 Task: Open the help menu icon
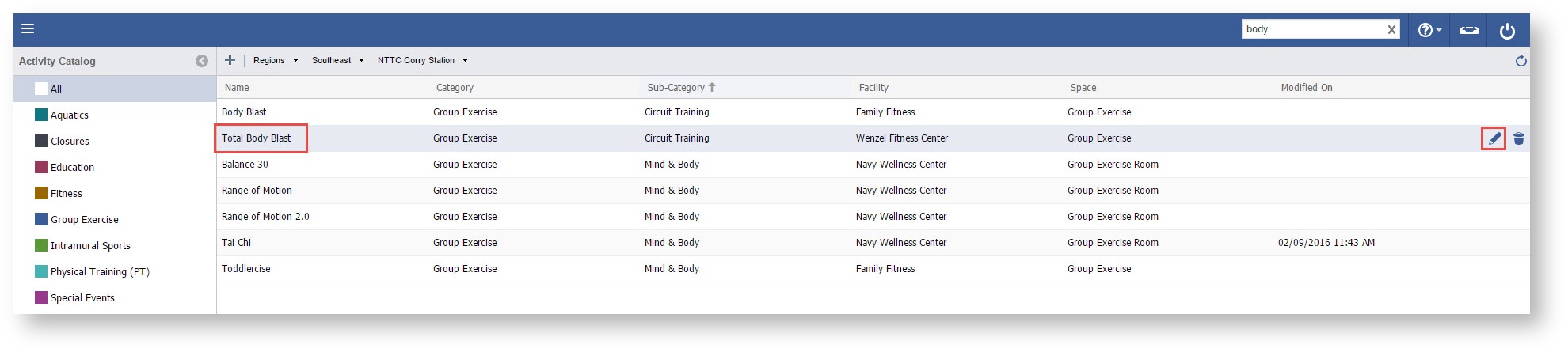pos(1429,30)
